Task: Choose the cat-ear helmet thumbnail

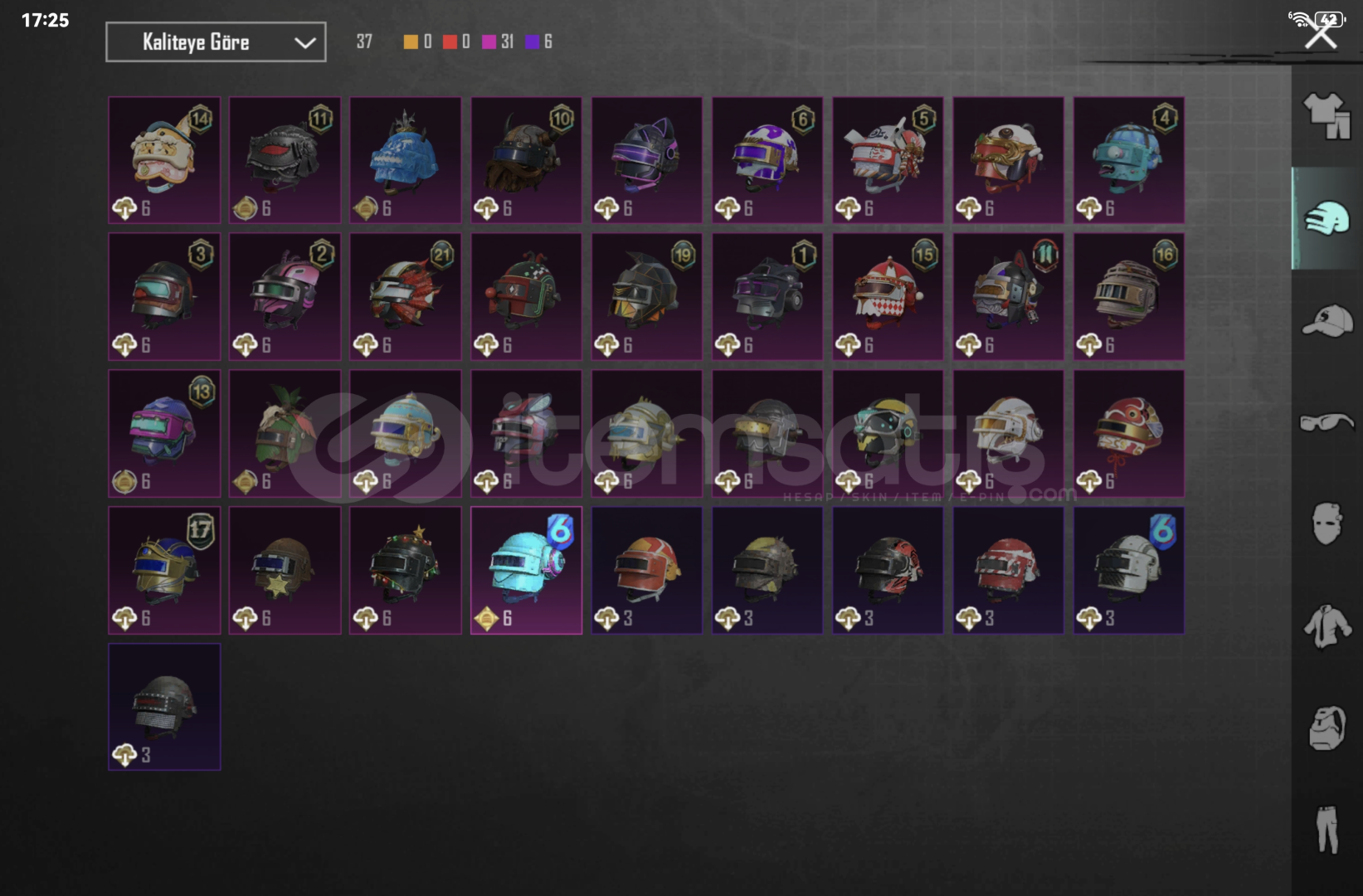Action: point(647,160)
